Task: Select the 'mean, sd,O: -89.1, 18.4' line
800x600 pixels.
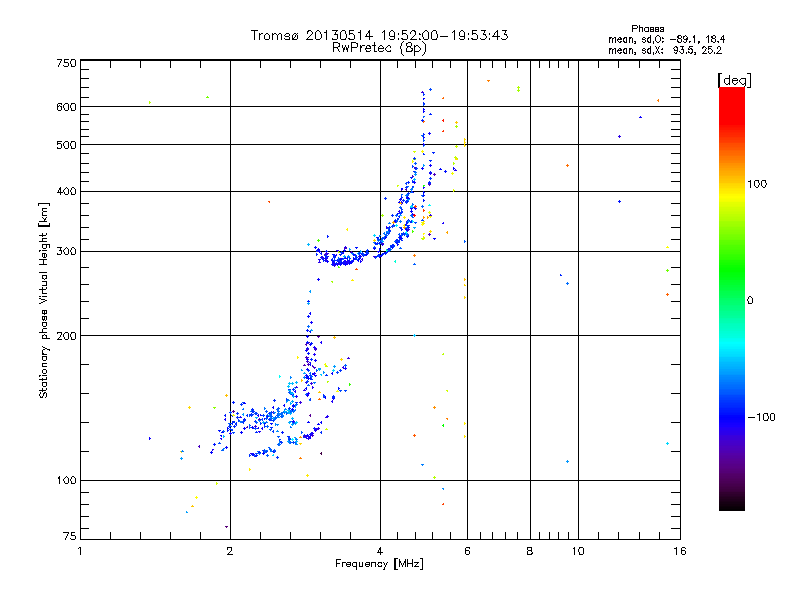Action: [666, 39]
